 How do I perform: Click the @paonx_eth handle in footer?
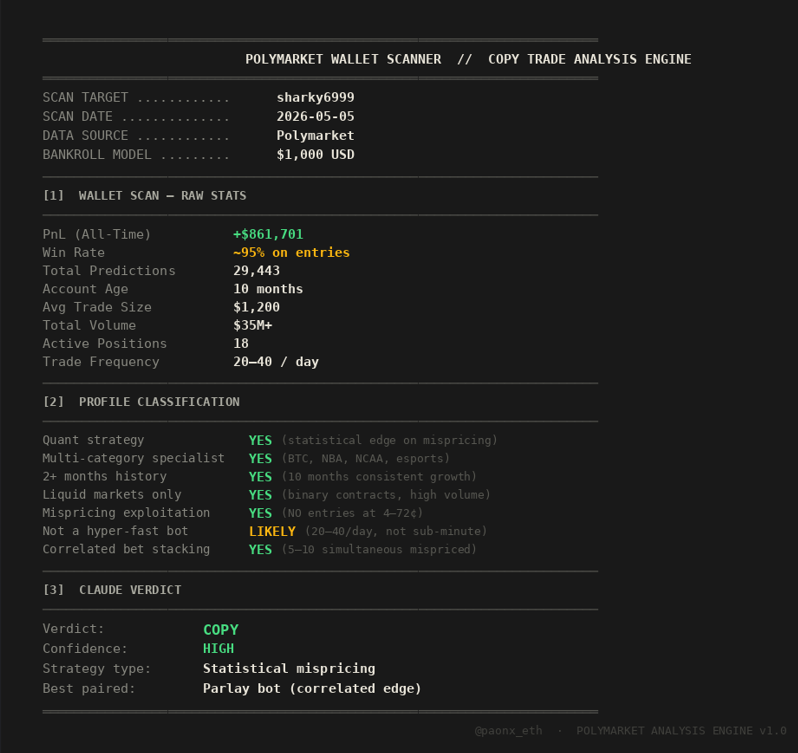click(508, 731)
